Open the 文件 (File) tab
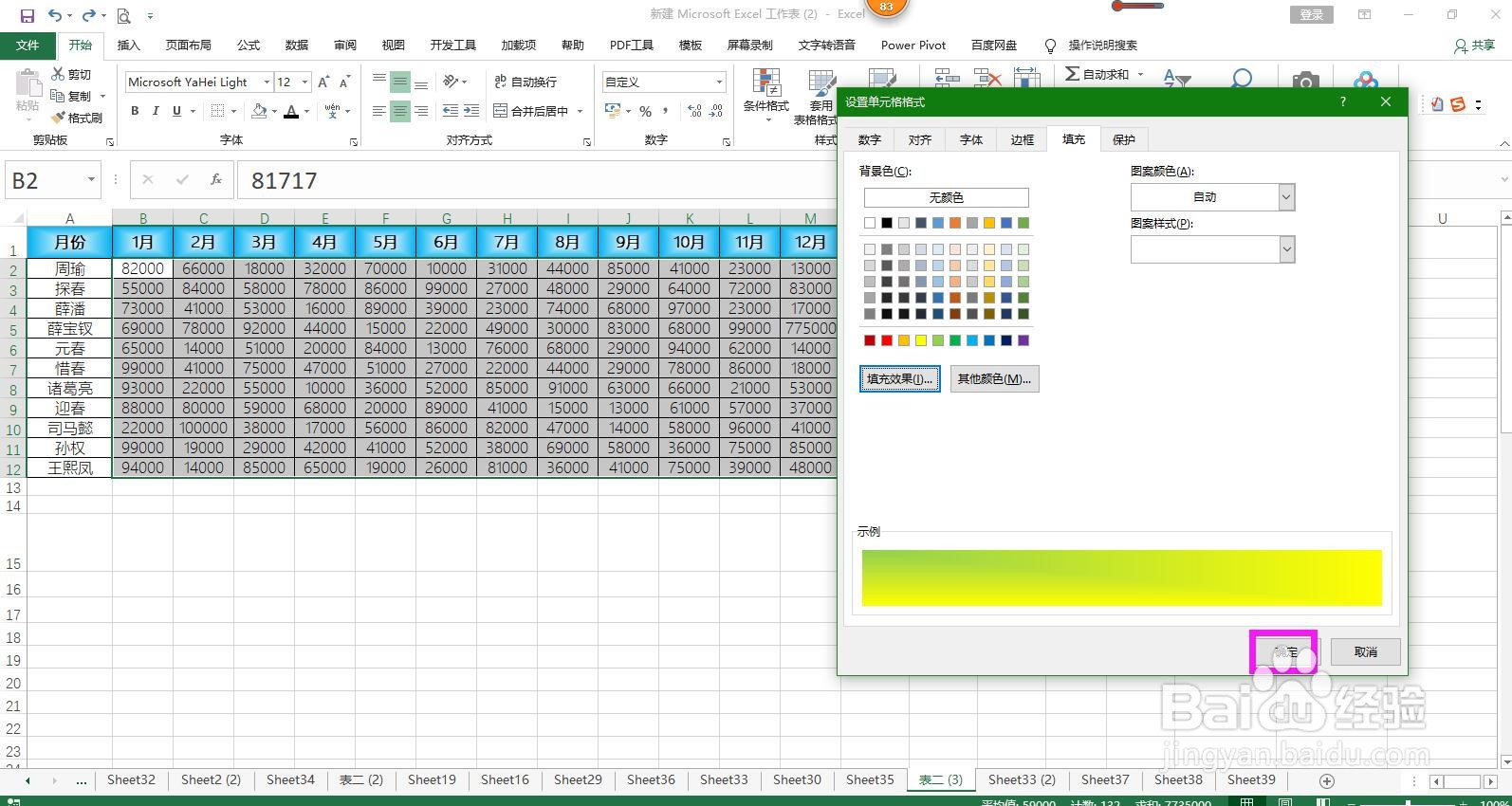This screenshot has height=806, width=1512. pyautogui.click(x=28, y=45)
